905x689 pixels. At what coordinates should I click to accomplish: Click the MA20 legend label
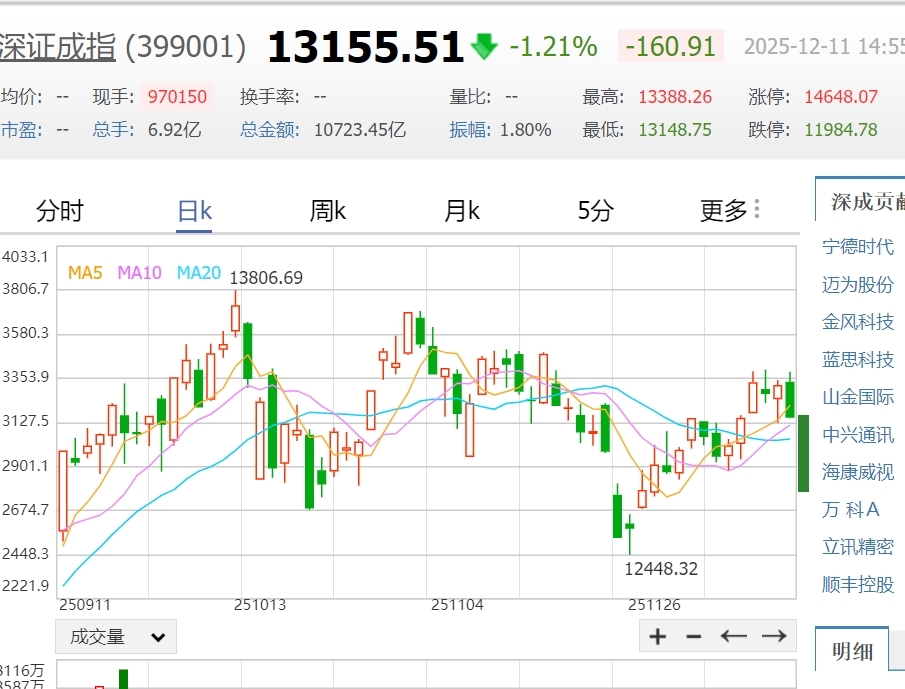[199, 272]
